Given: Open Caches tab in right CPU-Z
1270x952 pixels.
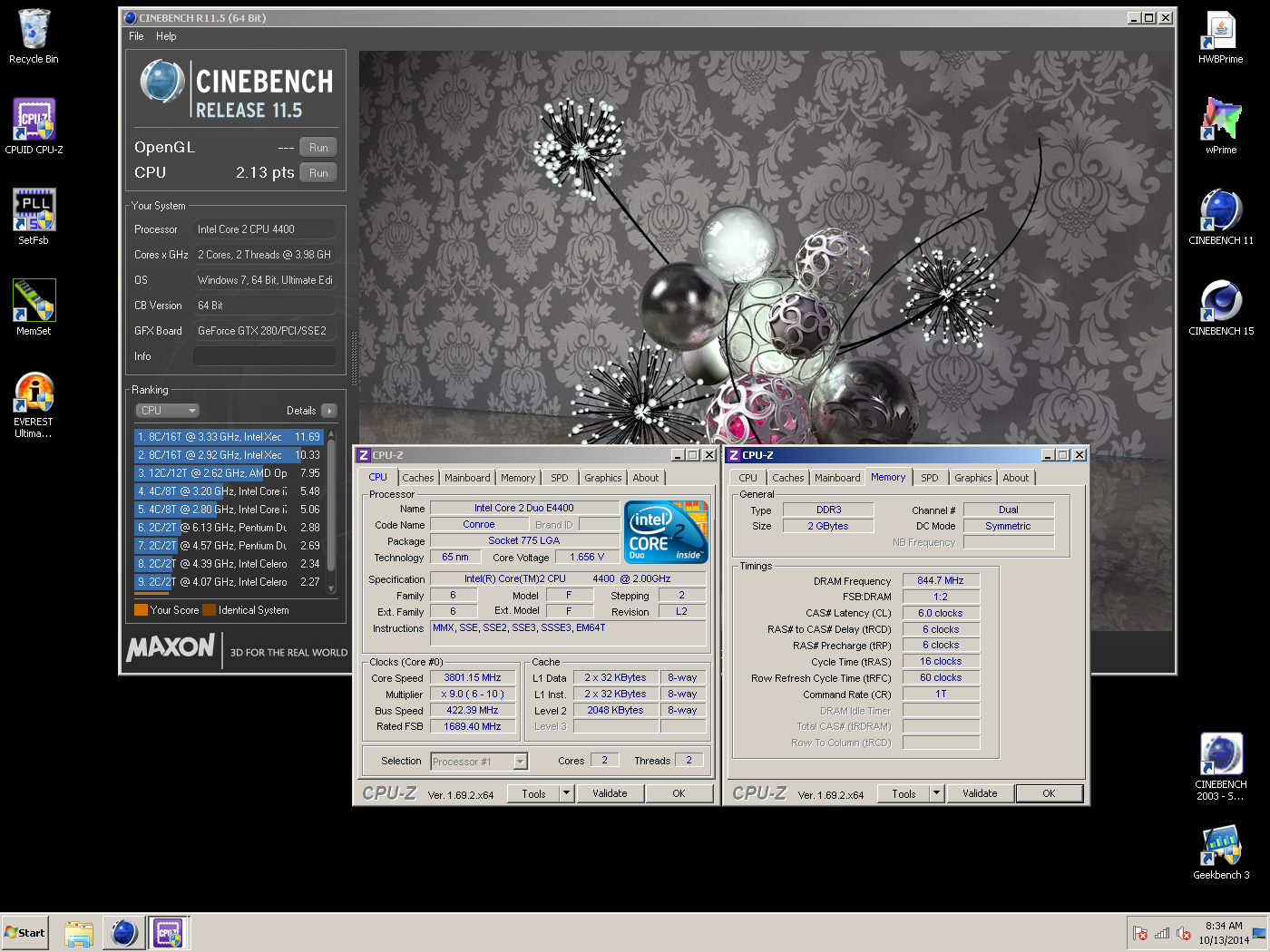Looking at the screenshot, I should [788, 478].
